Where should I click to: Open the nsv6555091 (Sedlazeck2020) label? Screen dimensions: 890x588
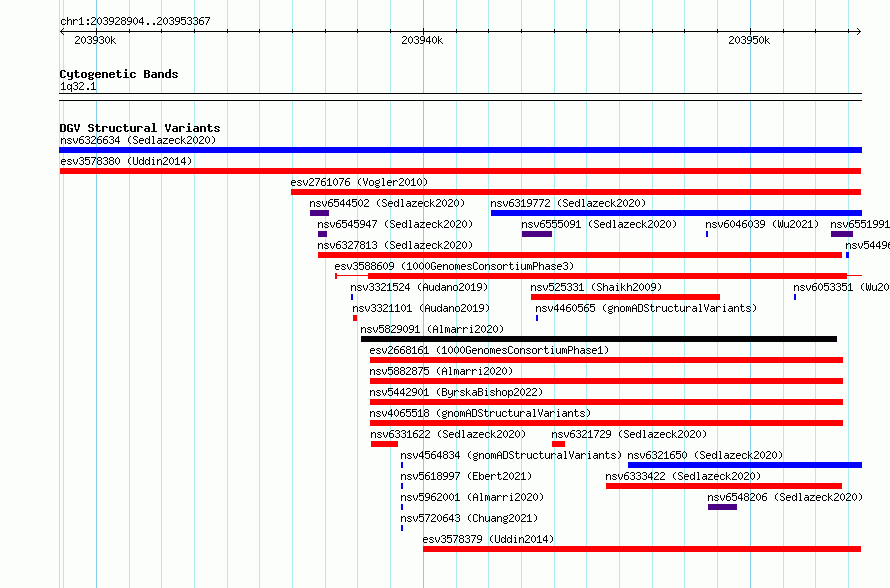click(x=599, y=224)
